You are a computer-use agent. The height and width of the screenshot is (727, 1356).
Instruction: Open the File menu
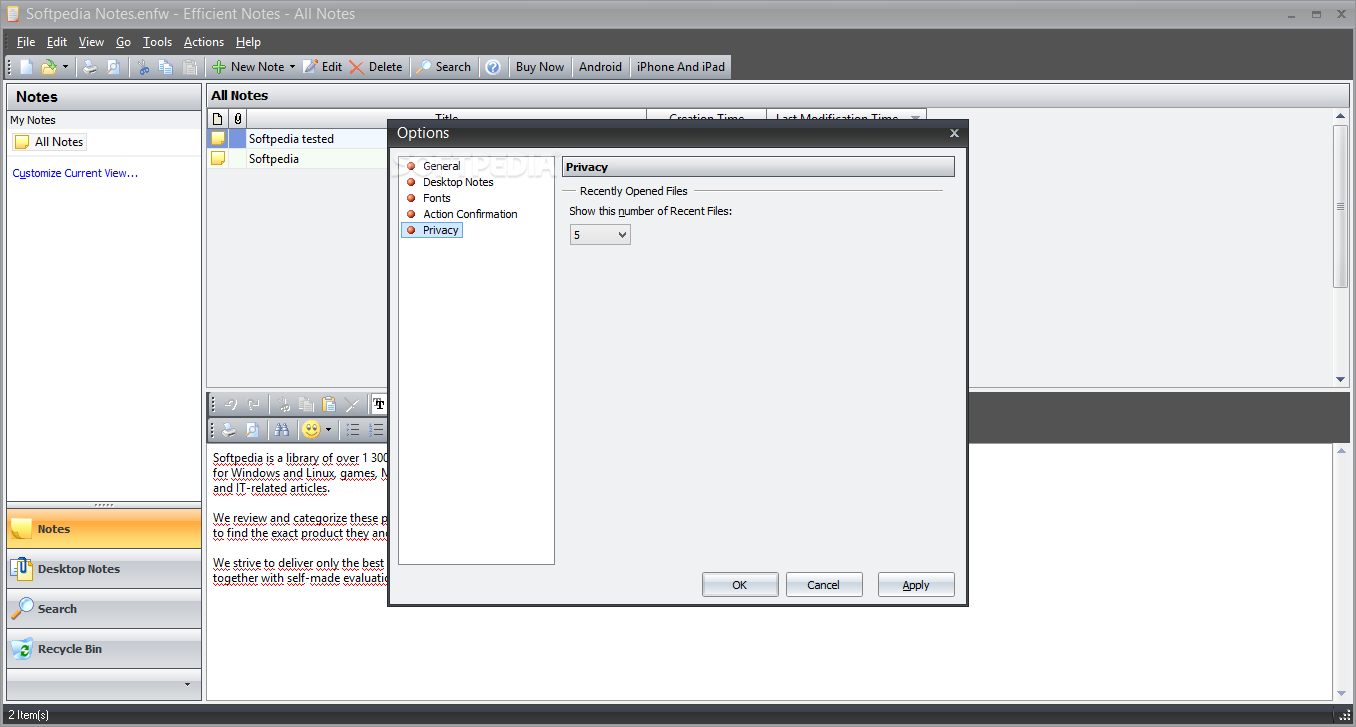click(x=26, y=42)
